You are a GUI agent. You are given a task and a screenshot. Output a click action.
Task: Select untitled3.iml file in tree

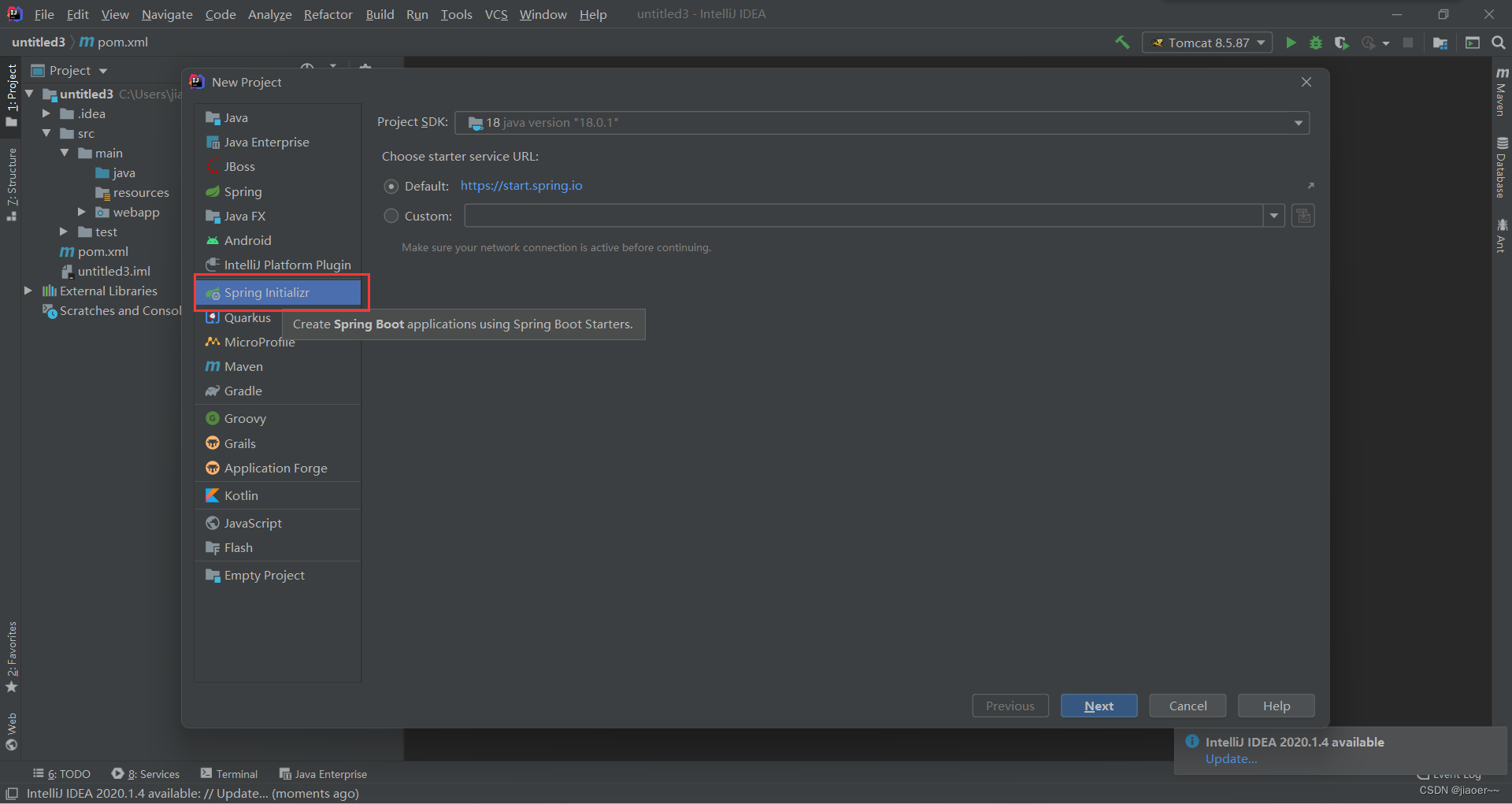point(113,271)
